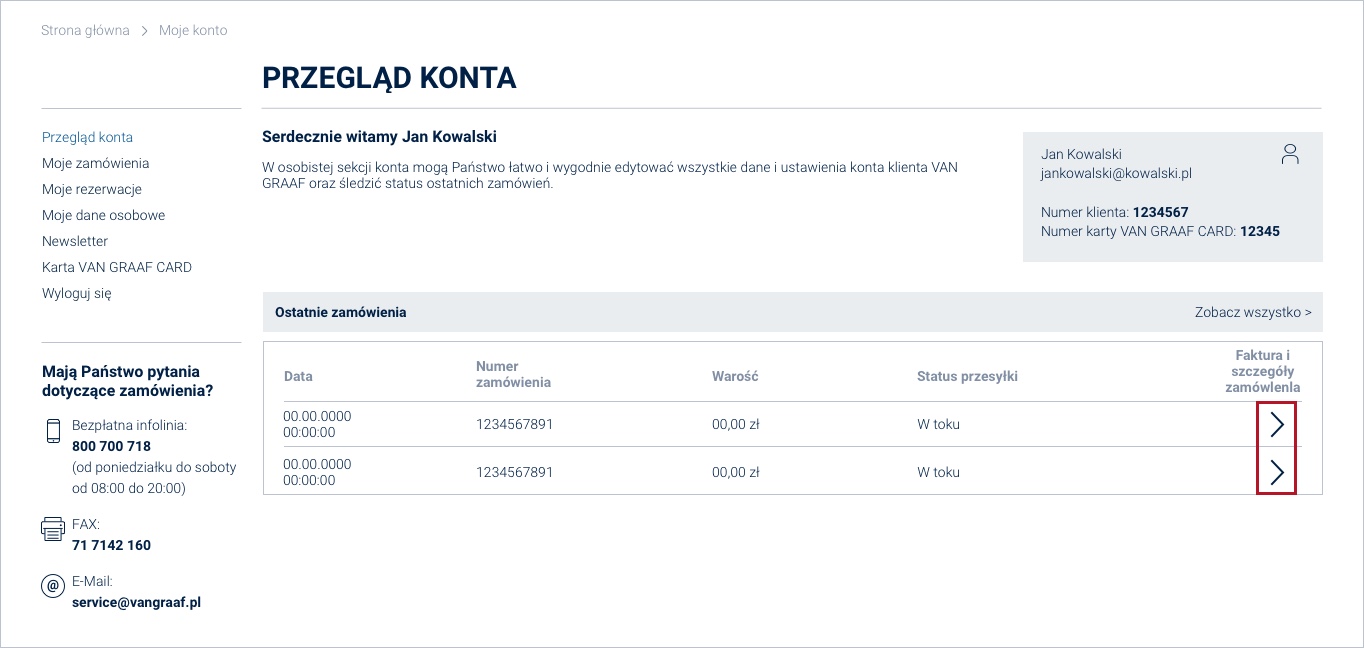This screenshot has width=1364, height=648.
Task: Click Moje konto breadcrumb
Action: click(193, 30)
